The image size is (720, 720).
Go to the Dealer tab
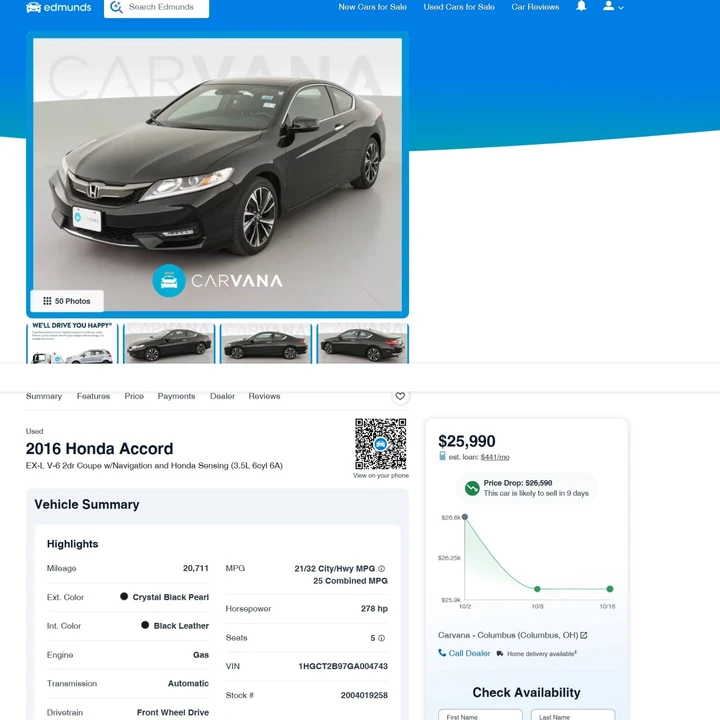point(222,396)
